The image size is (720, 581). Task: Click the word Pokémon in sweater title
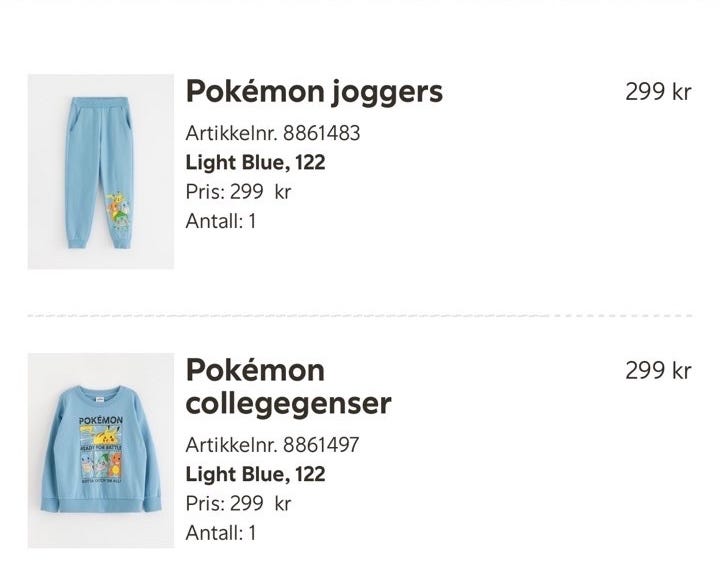pyautogui.click(x=255, y=370)
